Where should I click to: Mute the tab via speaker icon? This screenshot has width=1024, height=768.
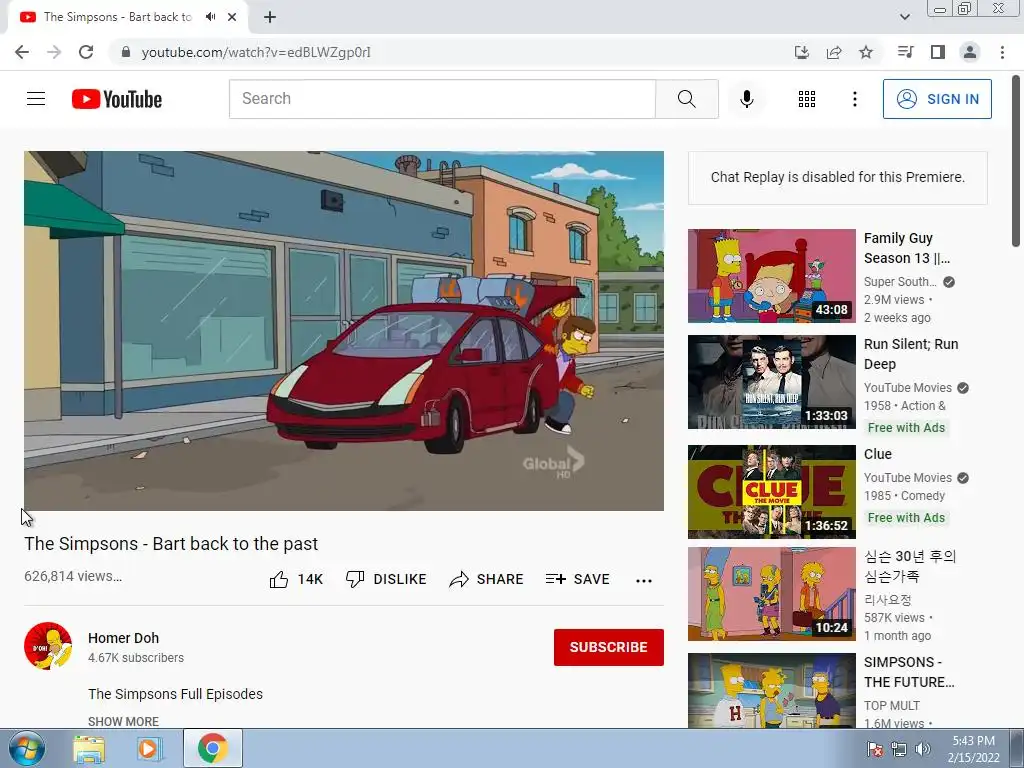click(x=210, y=17)
